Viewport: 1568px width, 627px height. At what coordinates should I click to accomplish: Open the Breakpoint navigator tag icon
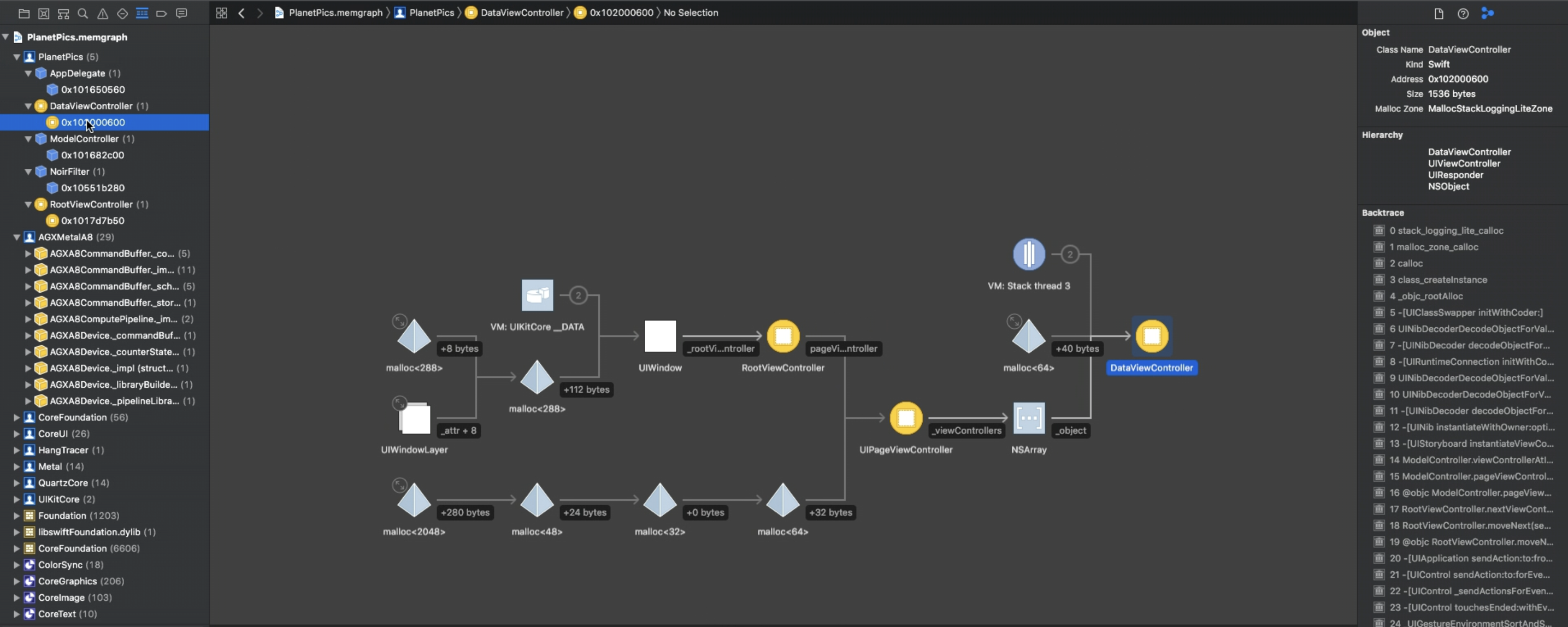(x=161, y=14)
